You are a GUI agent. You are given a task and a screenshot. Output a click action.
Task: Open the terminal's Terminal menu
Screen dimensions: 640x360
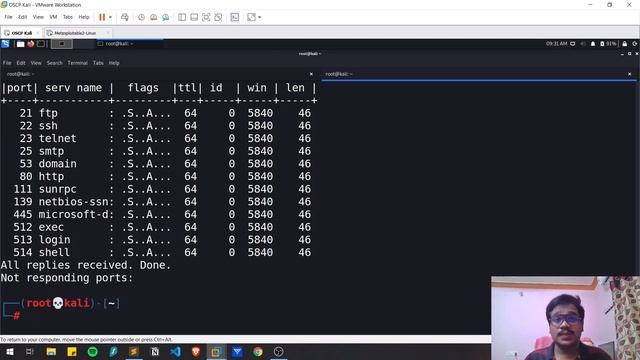78,63
